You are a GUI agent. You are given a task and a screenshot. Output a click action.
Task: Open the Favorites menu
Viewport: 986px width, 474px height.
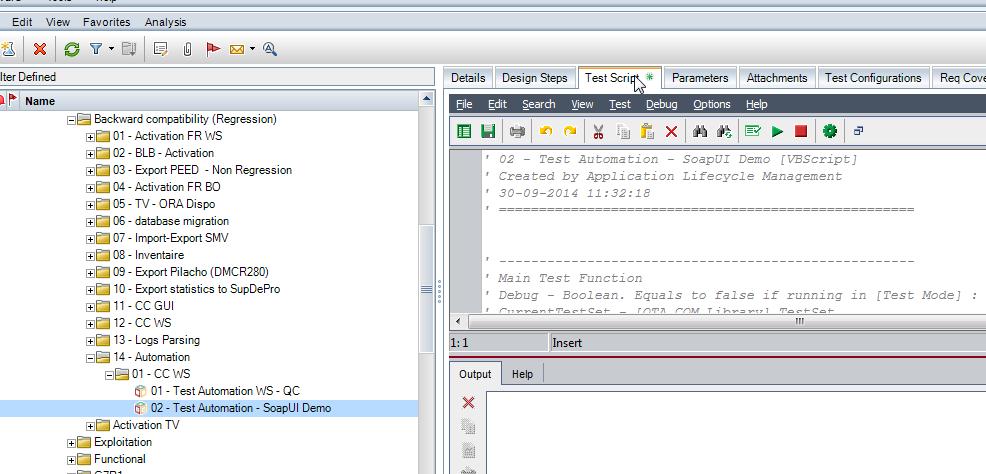(106, 22)
